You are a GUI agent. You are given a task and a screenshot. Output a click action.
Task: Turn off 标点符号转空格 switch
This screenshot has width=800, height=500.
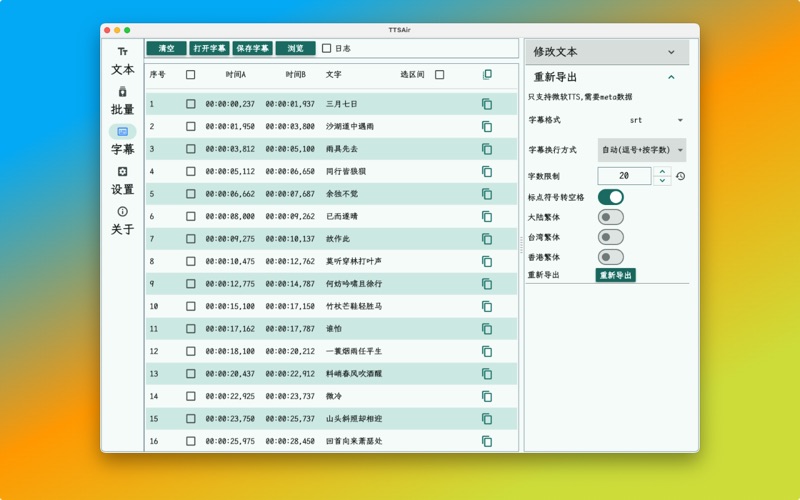tap(611, 197)
